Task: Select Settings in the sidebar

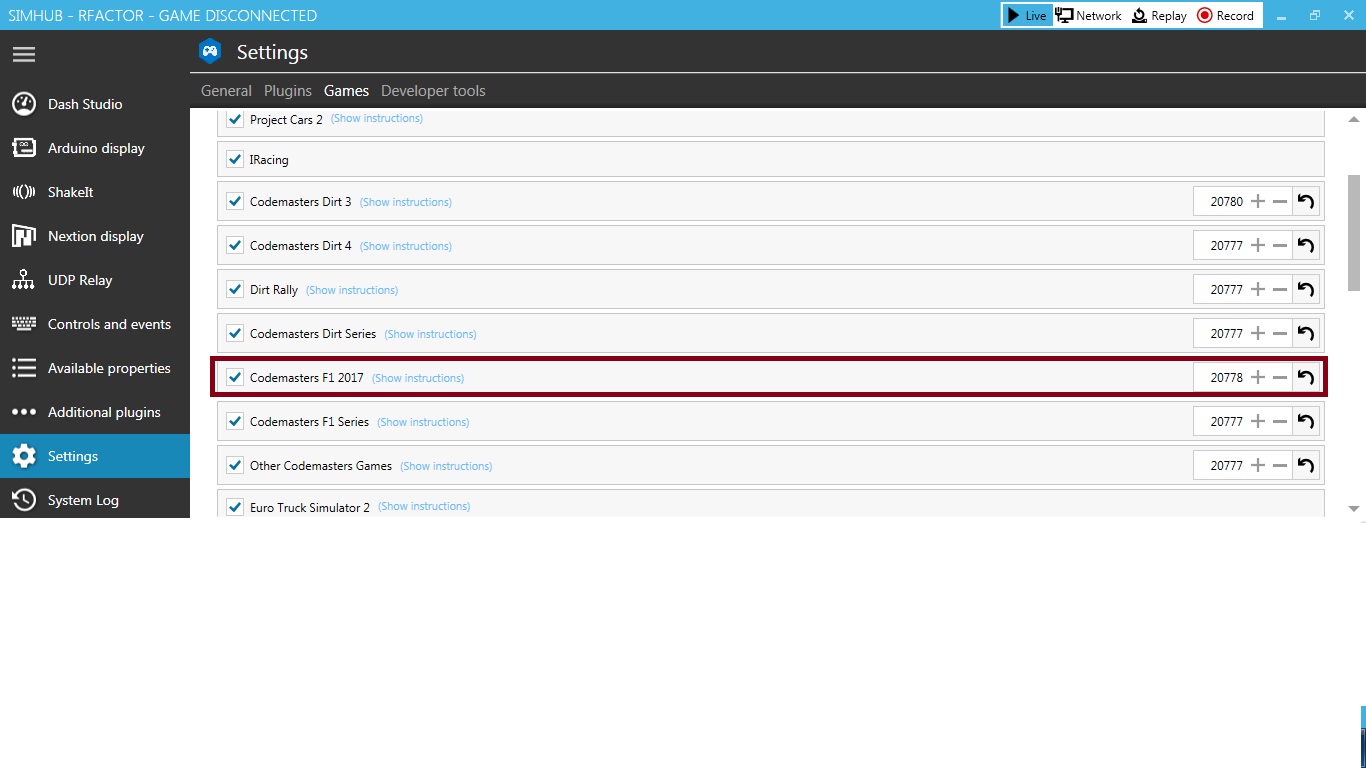Action: click(95, 456)
